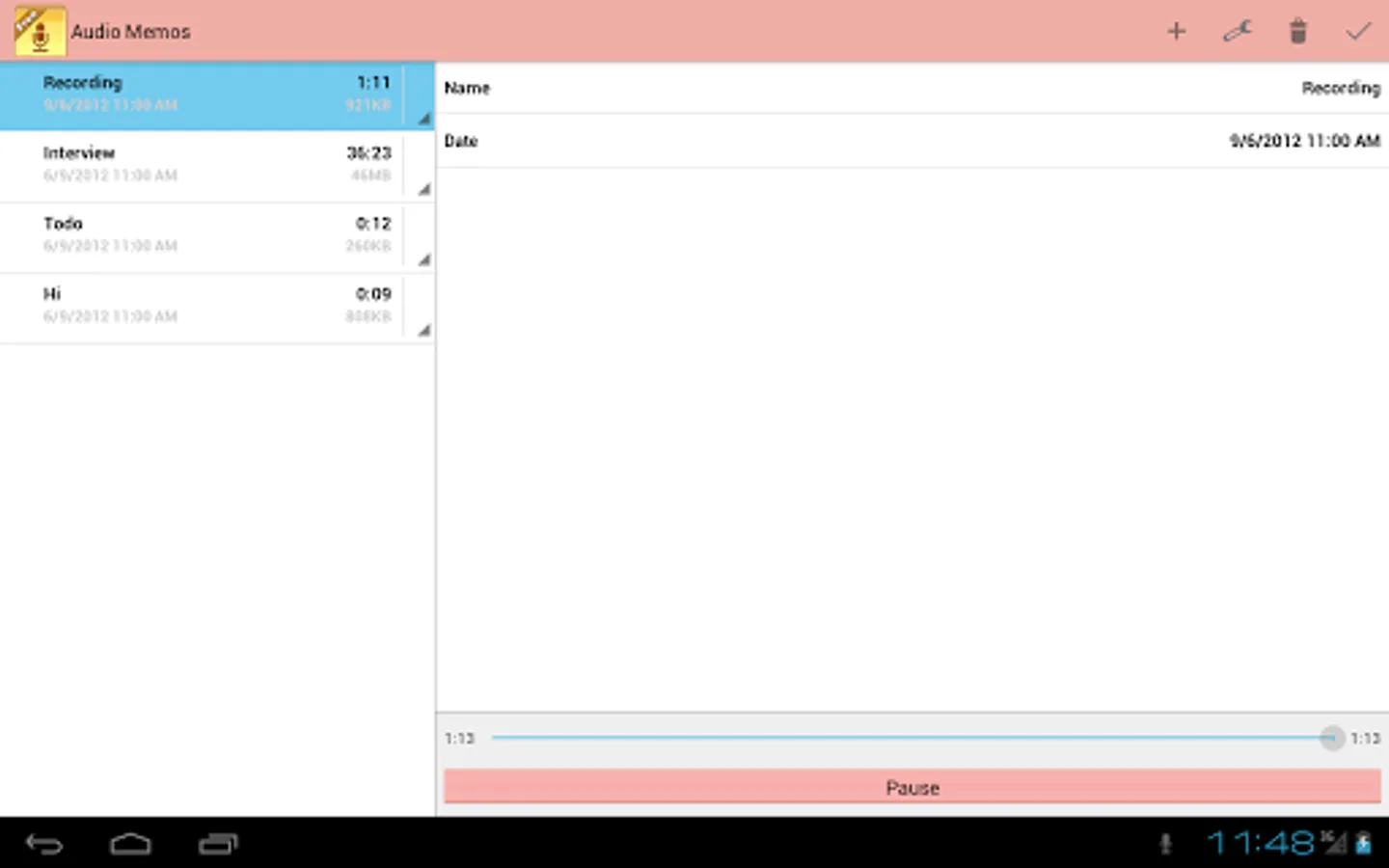1389x868 pixels.
Task: Tap the checkmark icon in toolbar
Action: click(1358, 31)
